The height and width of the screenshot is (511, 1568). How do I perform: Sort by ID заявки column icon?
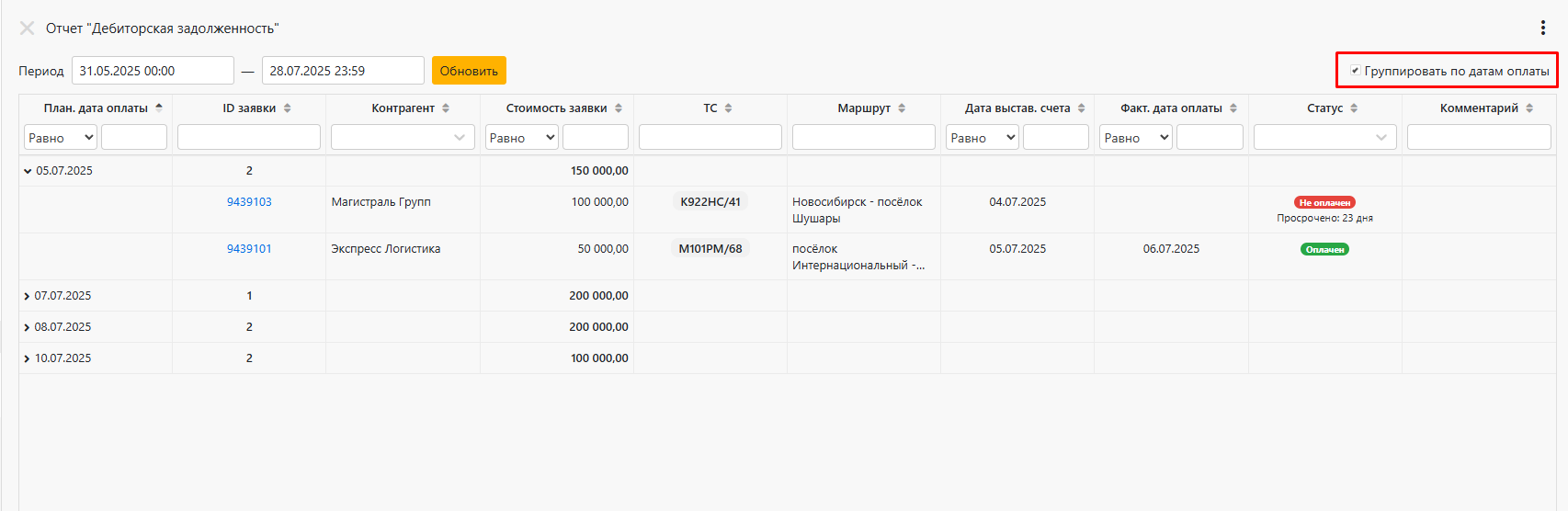point(287,108)
